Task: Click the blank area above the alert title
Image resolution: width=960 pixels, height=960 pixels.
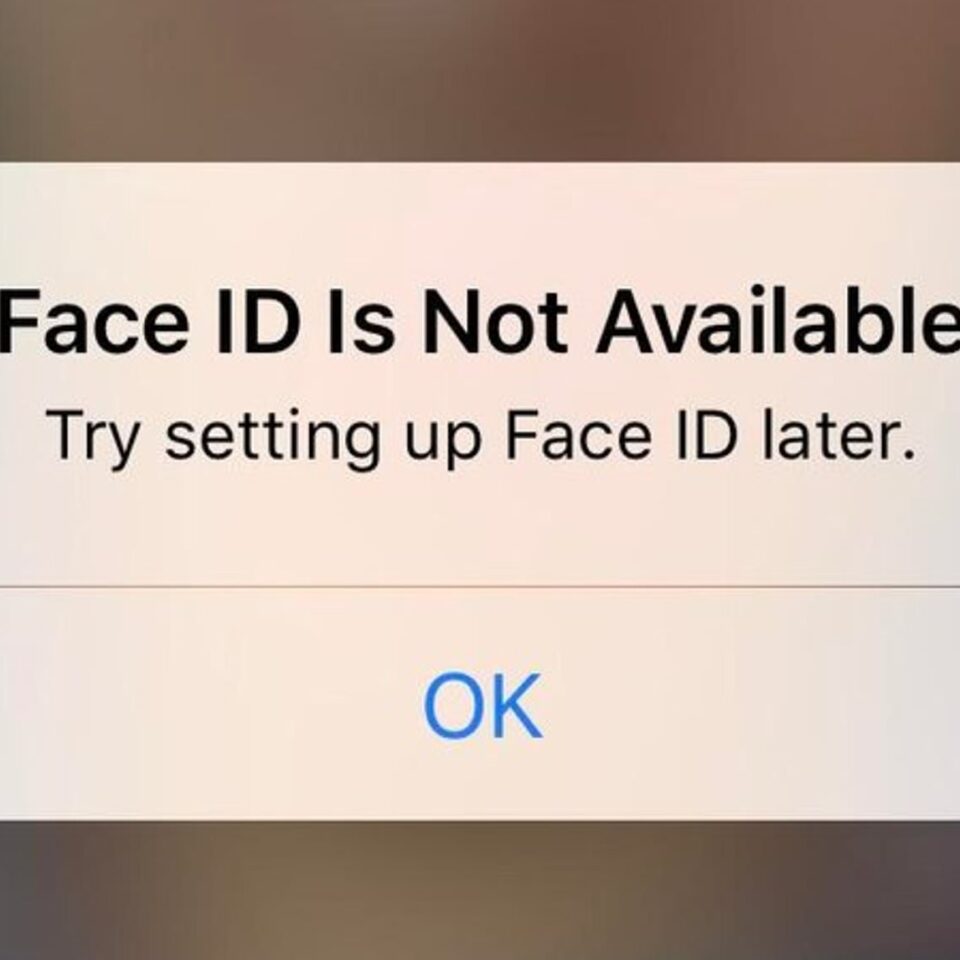Action: (x=480, y=223)
